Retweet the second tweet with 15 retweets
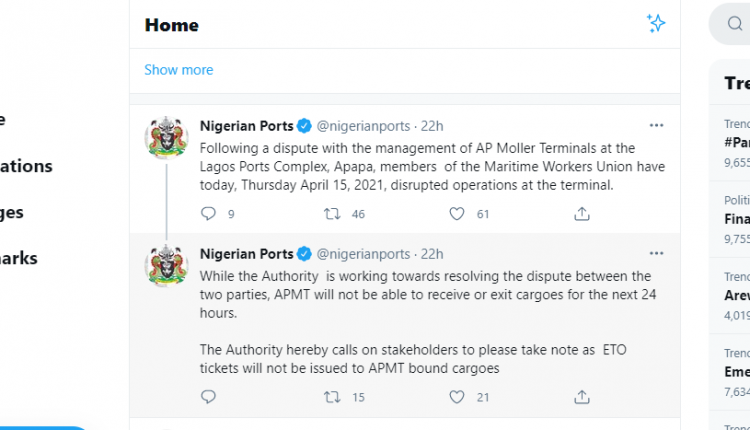The image size is (750, 430). click(x=332, y=397)
